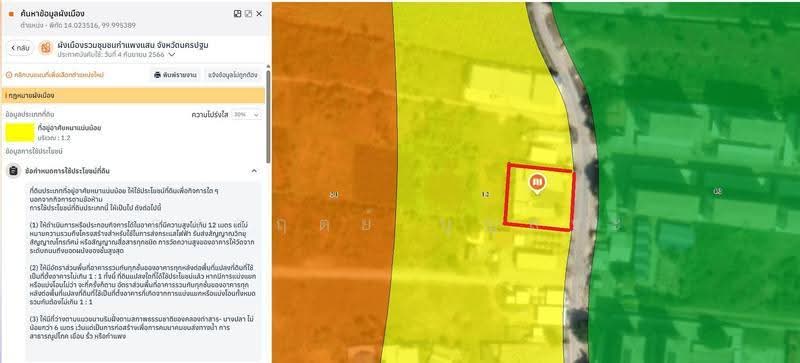Click the ข้อมูลประเภทที่ดิน label

(30, 114)
